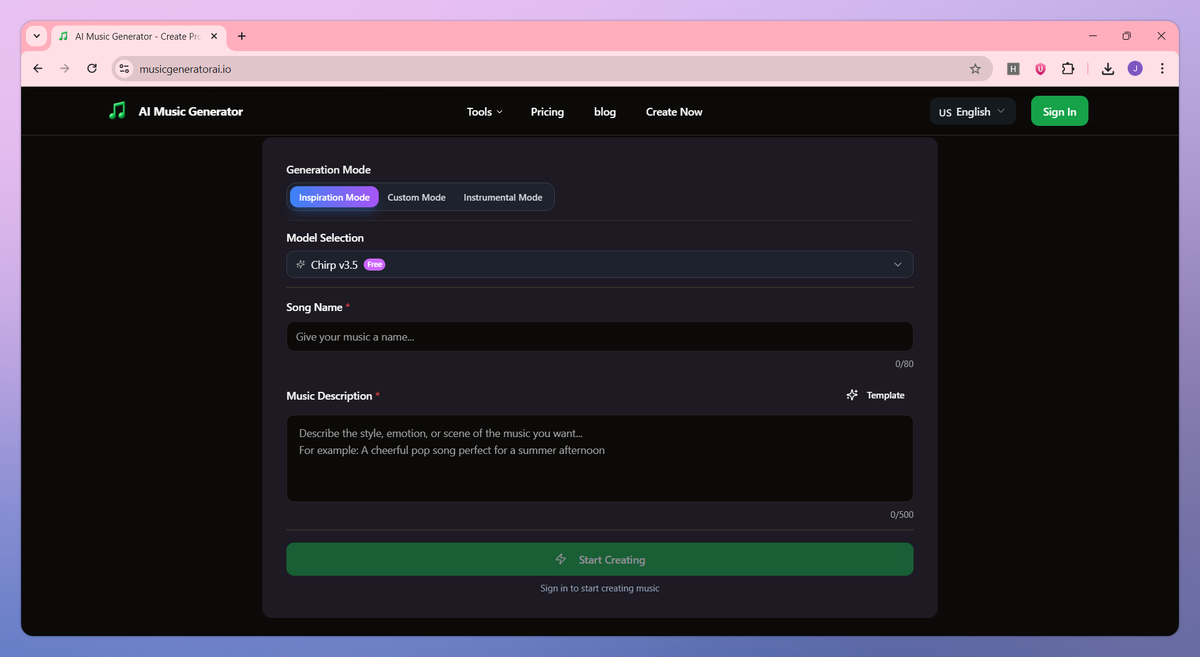Switch to Instrumental Mode
The width and height of the screenshot is (1200, 657).
(503, 197)
